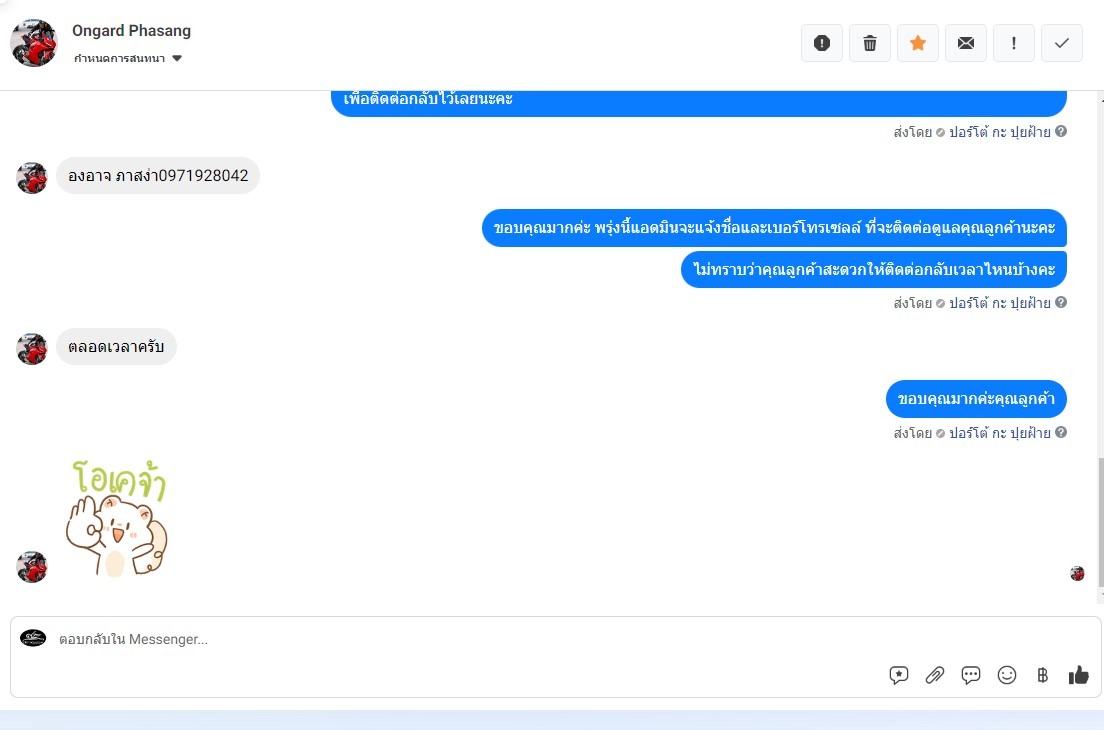Click the โอเคจ้า bear sticker
The image size is (1104, 730).
(116, 518)
